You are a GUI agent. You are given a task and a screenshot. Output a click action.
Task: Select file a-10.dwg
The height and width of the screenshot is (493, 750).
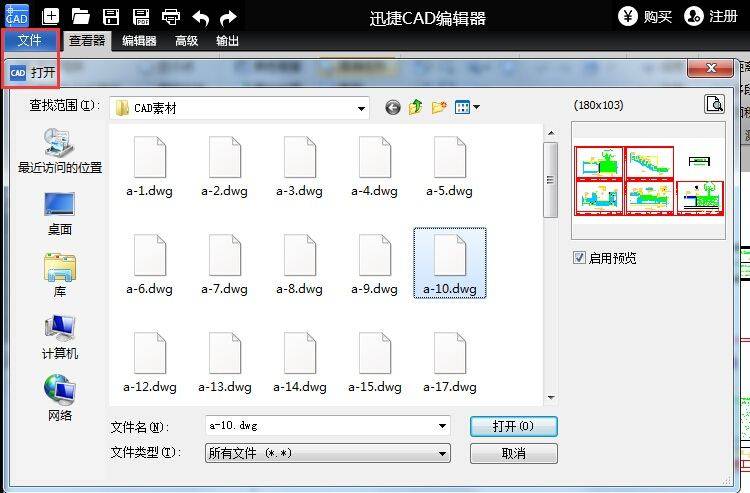point(450,263)
